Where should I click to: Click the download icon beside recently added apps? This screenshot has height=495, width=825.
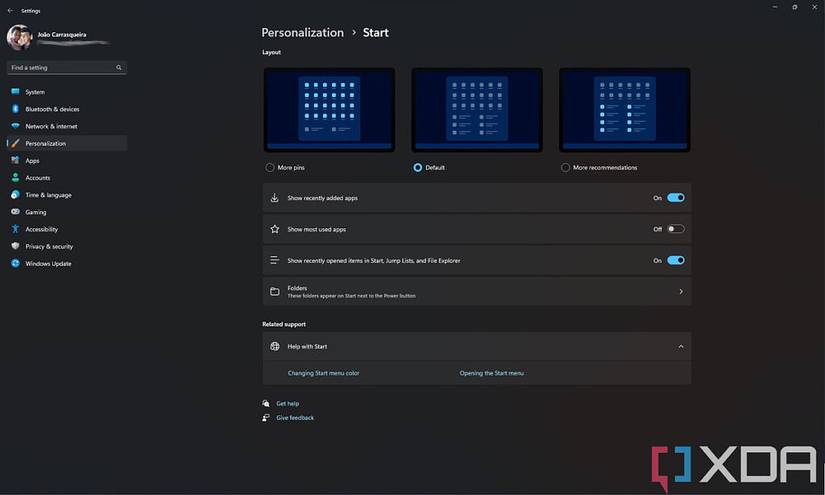[275, 198]
